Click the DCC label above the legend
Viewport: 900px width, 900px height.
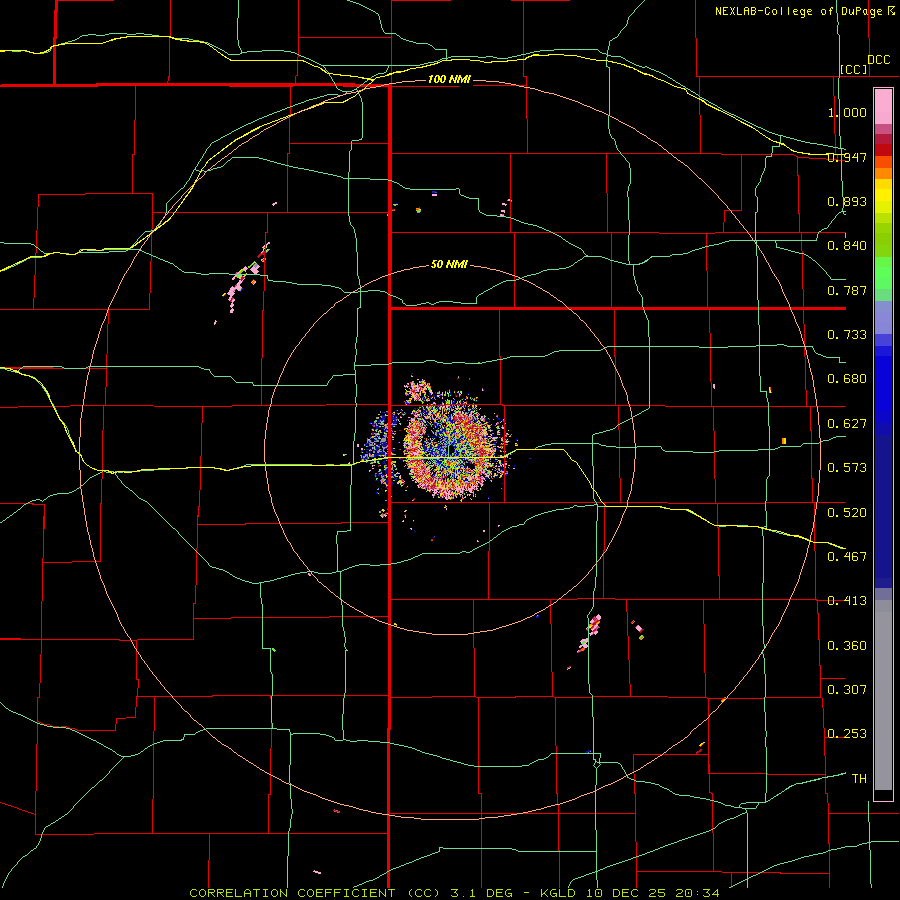[879, 60]
